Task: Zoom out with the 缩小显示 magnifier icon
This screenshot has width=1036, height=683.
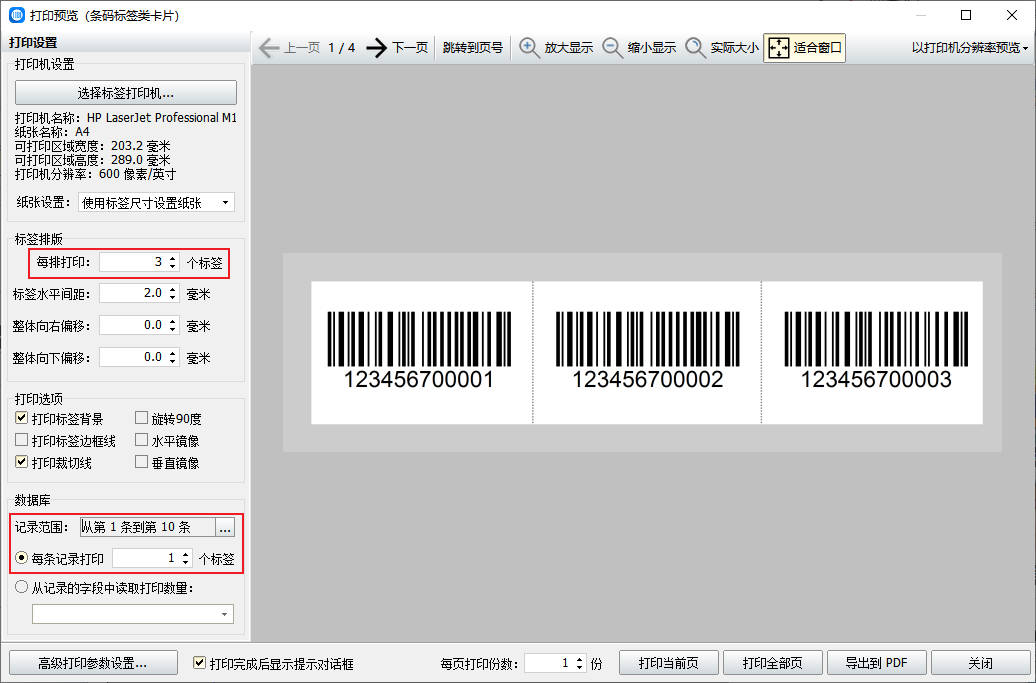Action: coord(612,48)
